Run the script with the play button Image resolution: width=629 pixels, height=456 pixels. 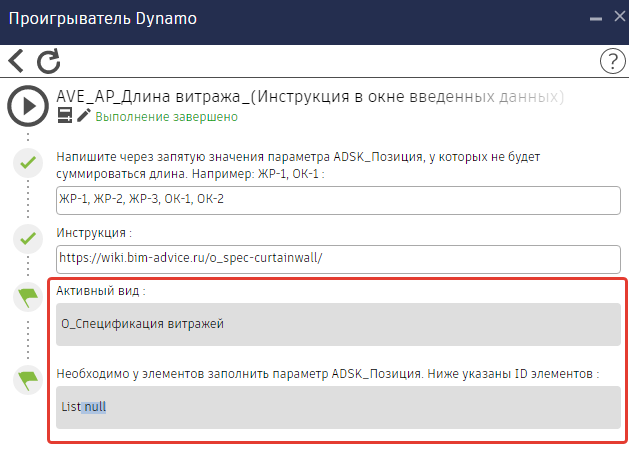tap(28, 104)
